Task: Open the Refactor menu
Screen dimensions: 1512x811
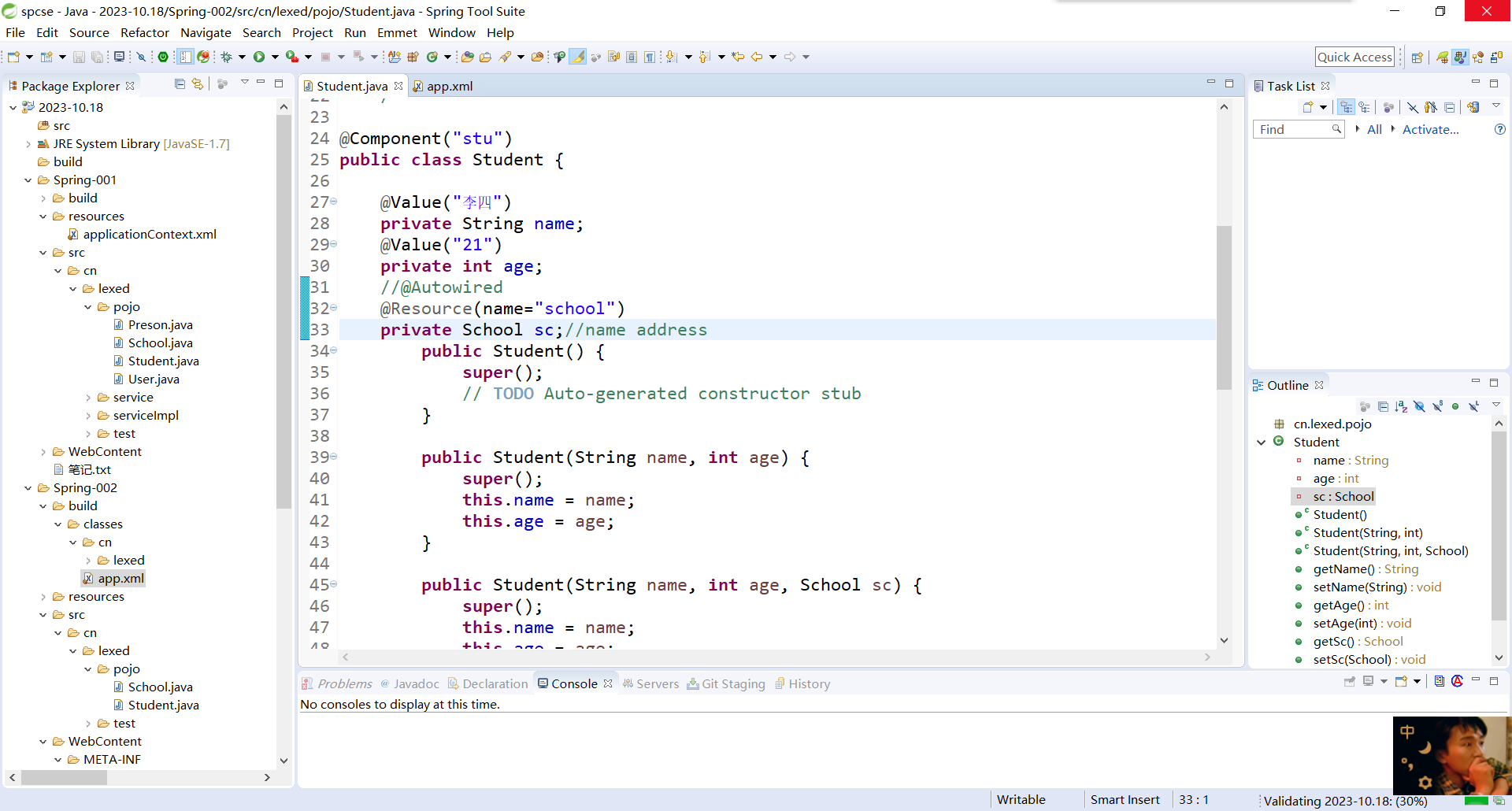Action: (x=145, y=32)
